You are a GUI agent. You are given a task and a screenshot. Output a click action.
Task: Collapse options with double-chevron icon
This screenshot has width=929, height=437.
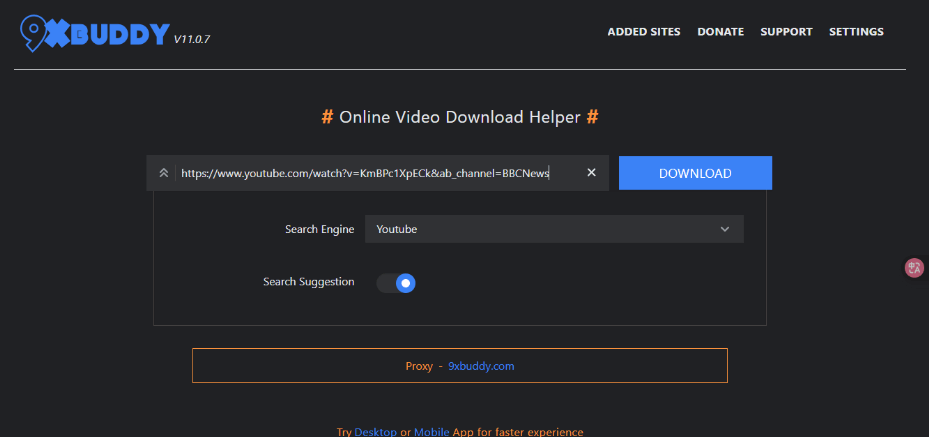tap(164, 173)
